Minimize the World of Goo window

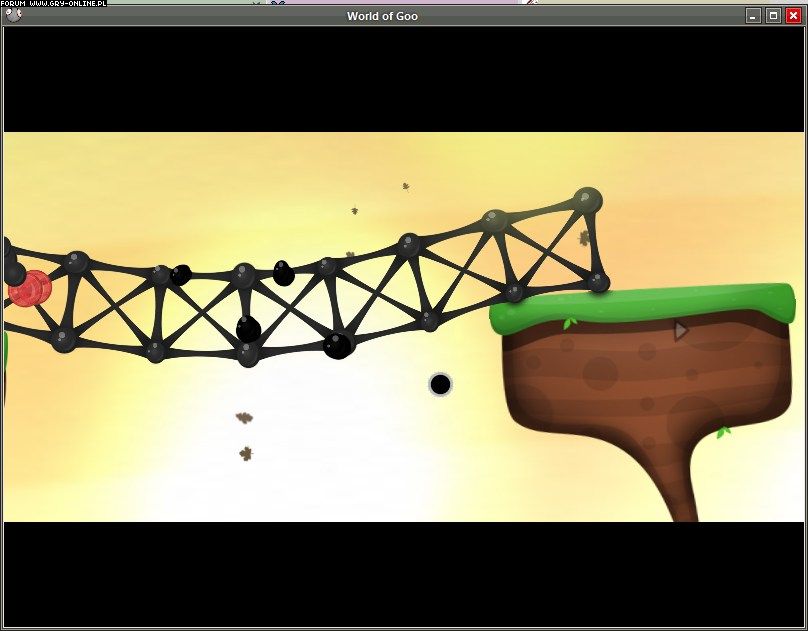point(753,16)
